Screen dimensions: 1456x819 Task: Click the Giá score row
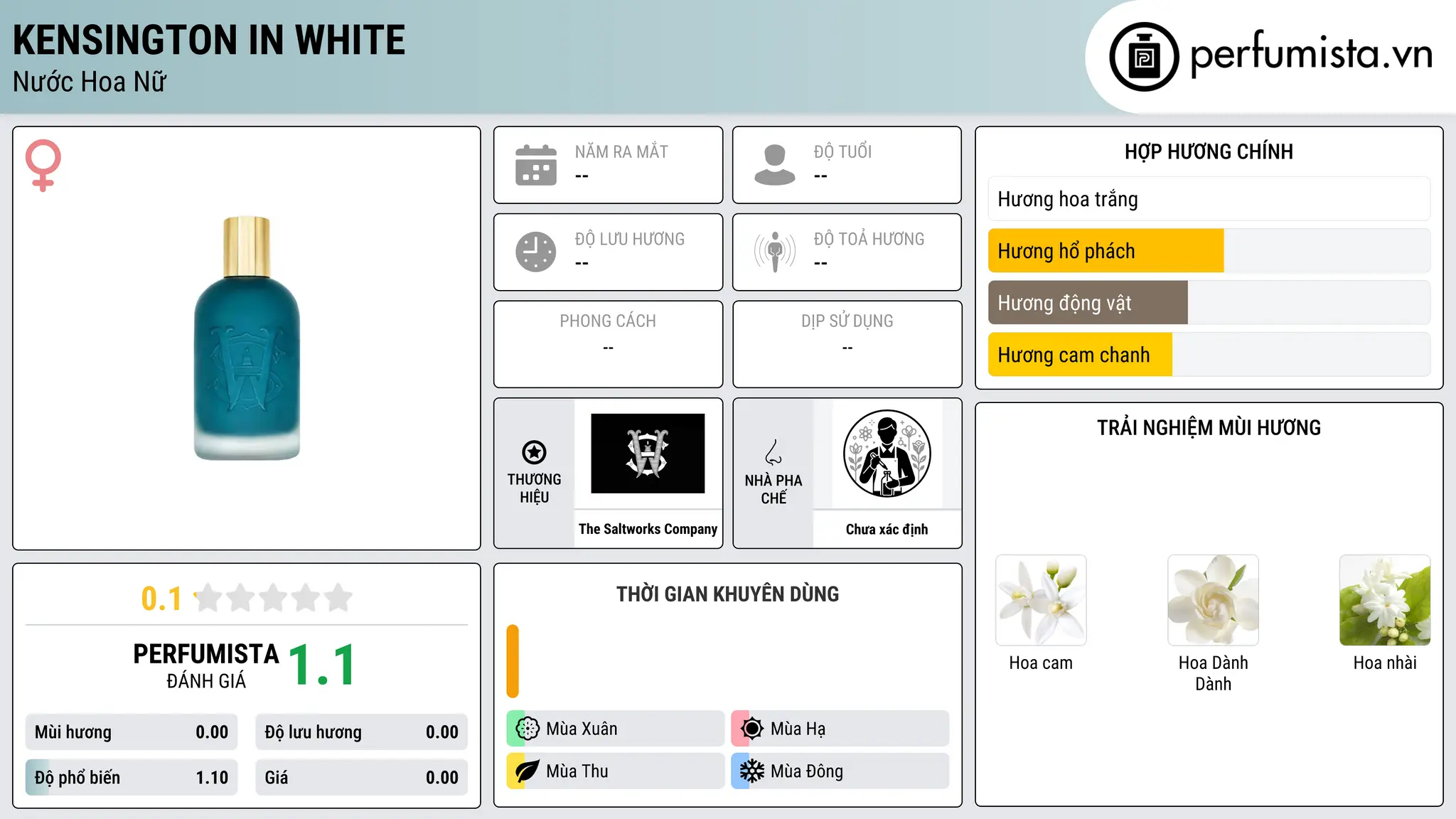point(361,778)
